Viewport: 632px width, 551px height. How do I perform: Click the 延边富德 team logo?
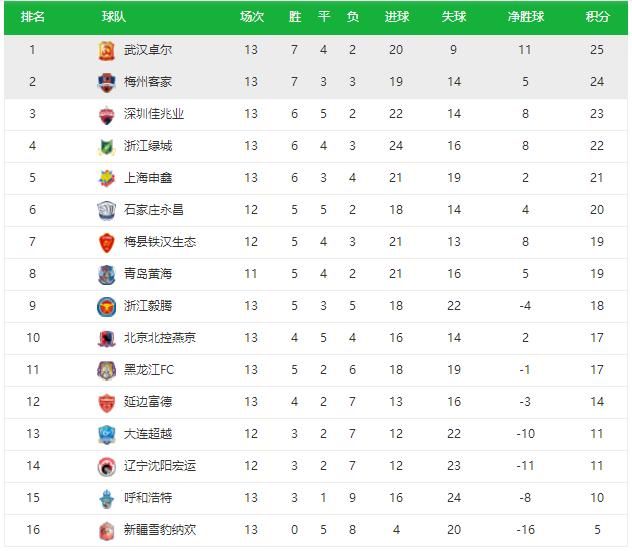point(106,402)
